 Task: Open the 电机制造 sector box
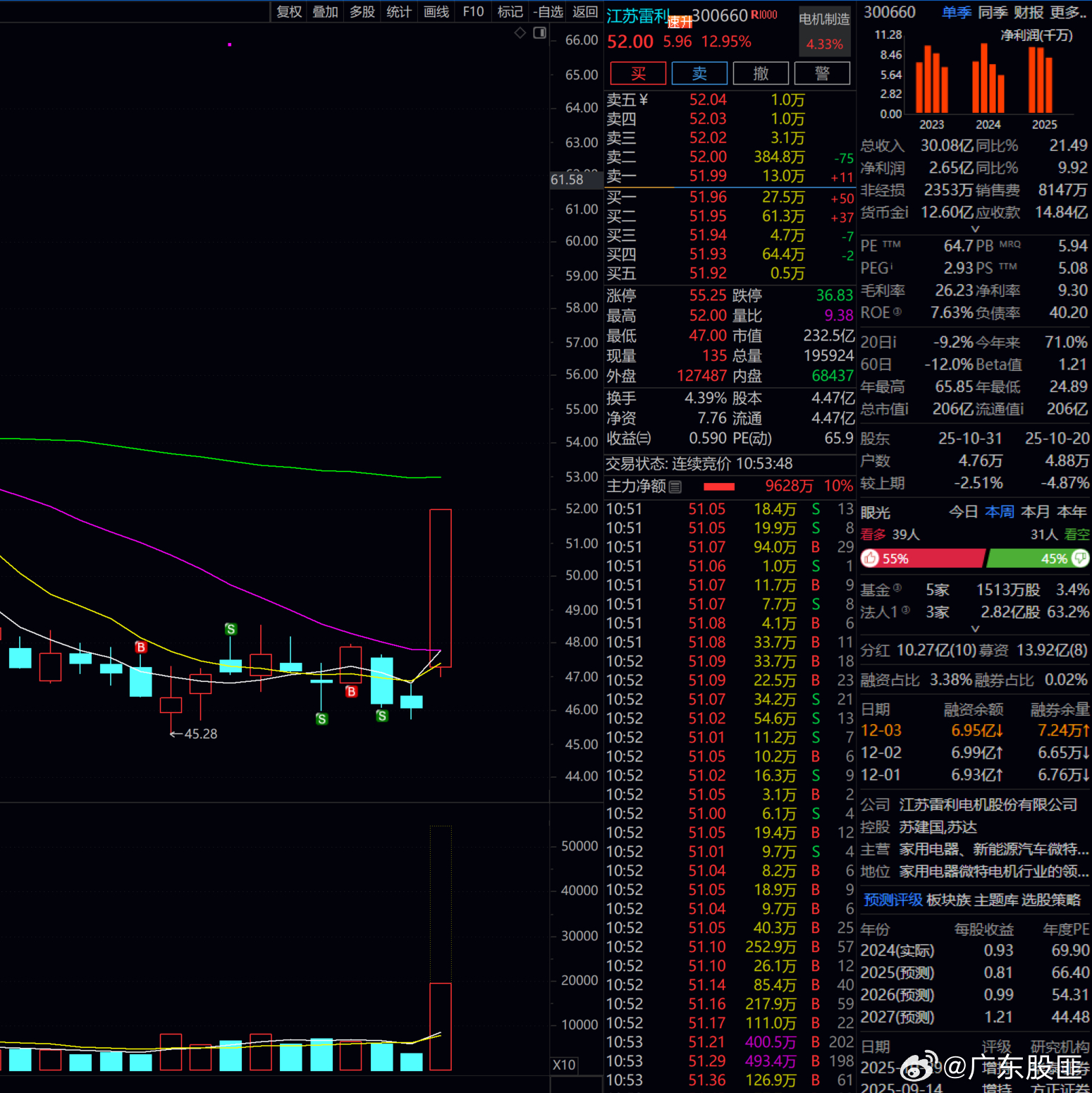coord(825,32)
